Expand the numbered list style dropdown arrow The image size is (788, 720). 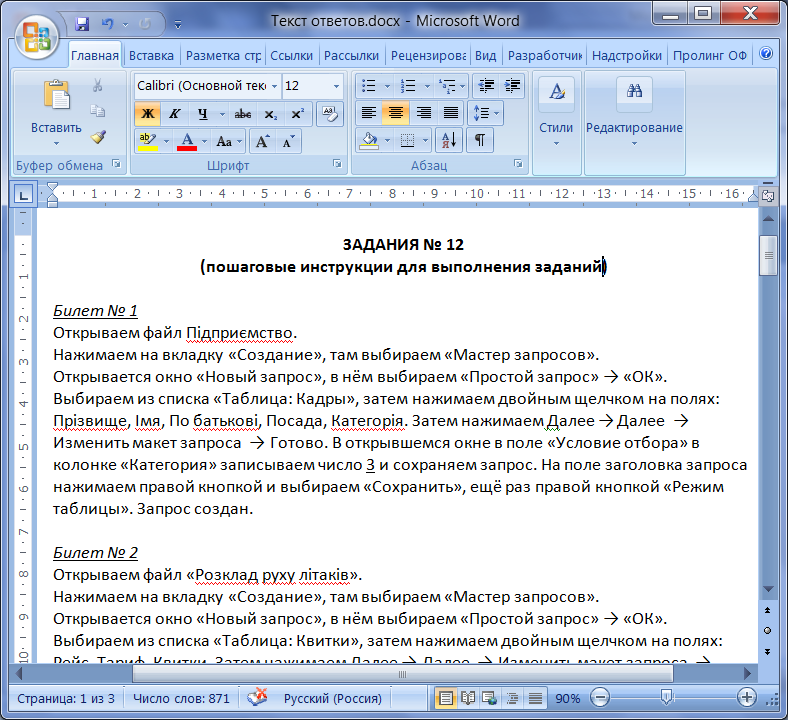[427, 86]
